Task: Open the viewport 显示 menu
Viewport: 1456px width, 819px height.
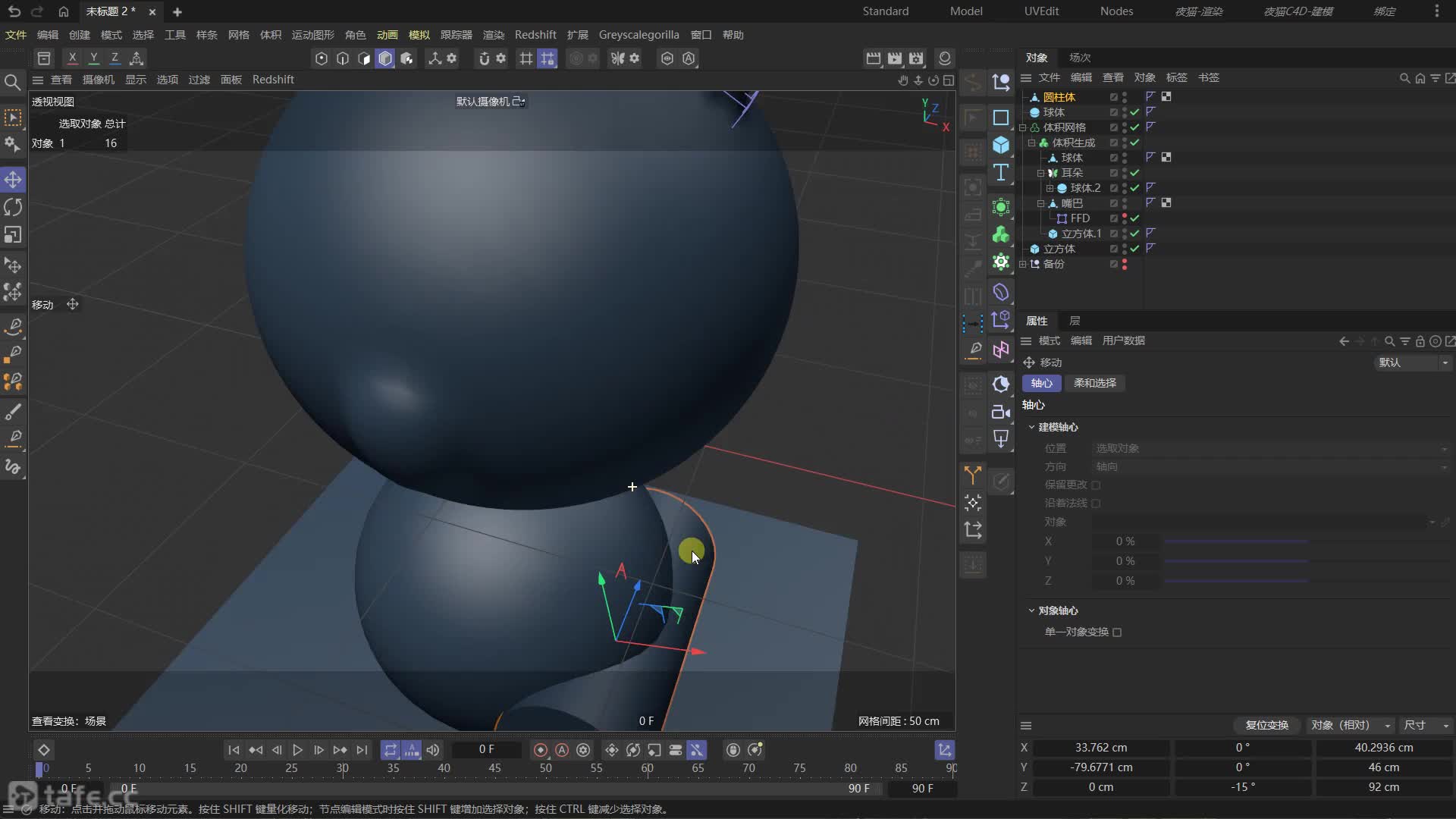Action: (x=136, y=80)
